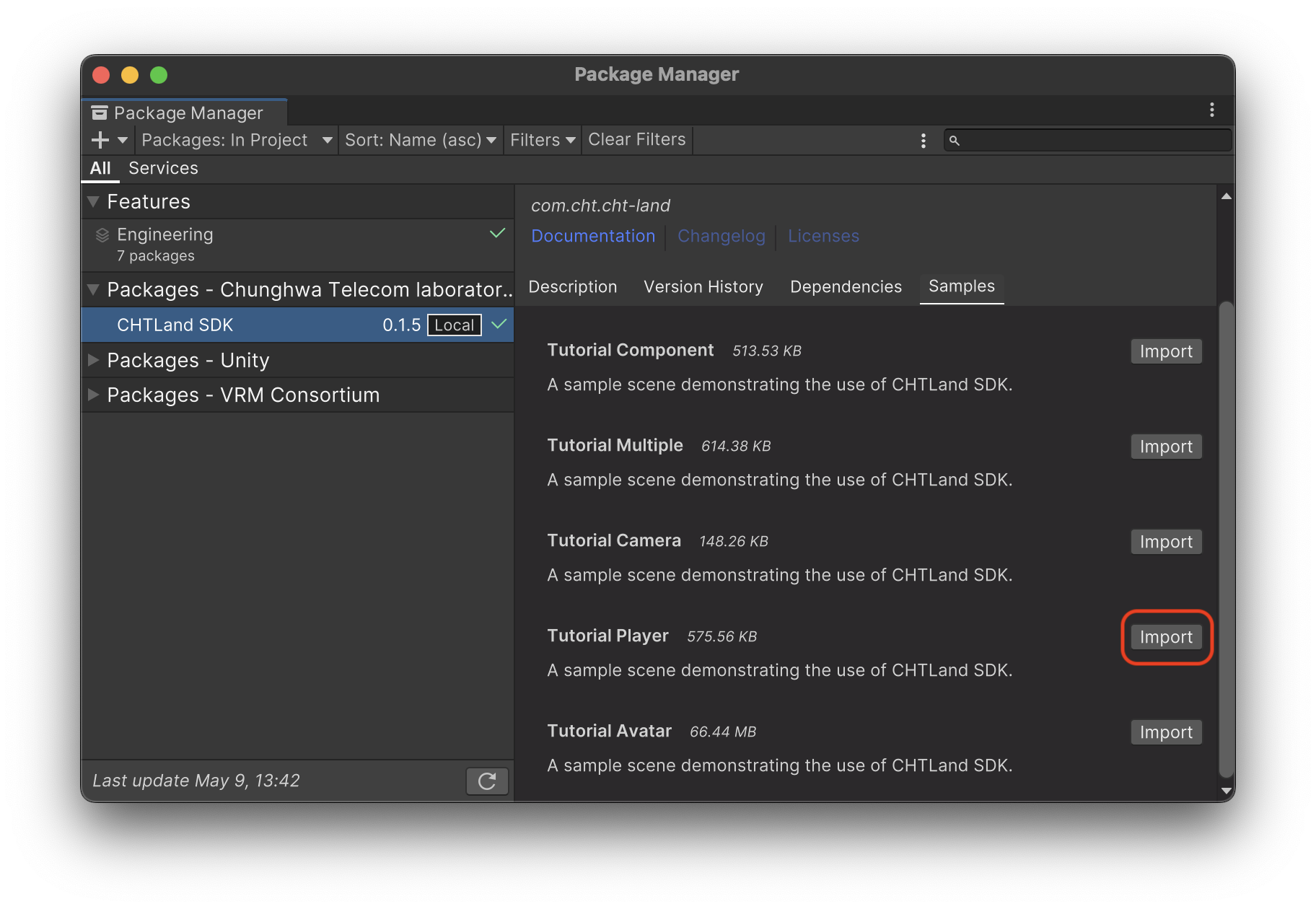Open the Documentation link
Image resolution: width=1316 pixels, height=909 pixels.
pos(592,236)
